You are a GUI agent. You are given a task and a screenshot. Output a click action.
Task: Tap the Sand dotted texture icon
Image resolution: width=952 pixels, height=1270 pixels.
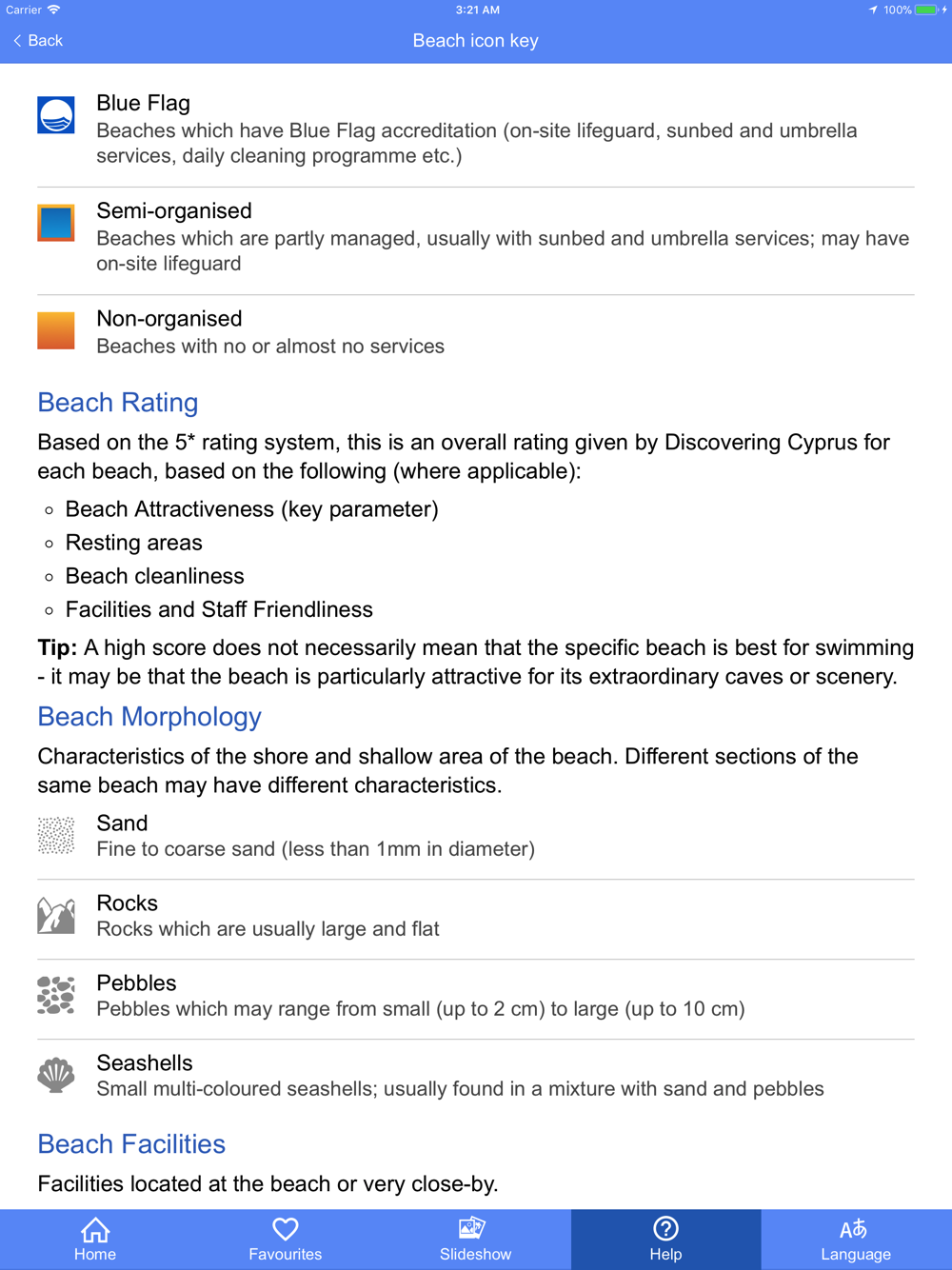[x=56, y=835]
